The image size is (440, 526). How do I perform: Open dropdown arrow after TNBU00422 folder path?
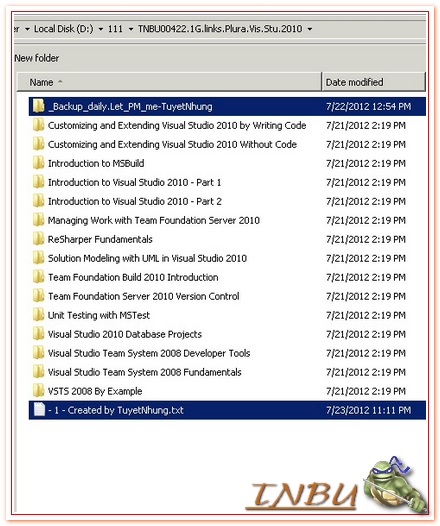tap(310, 29)
